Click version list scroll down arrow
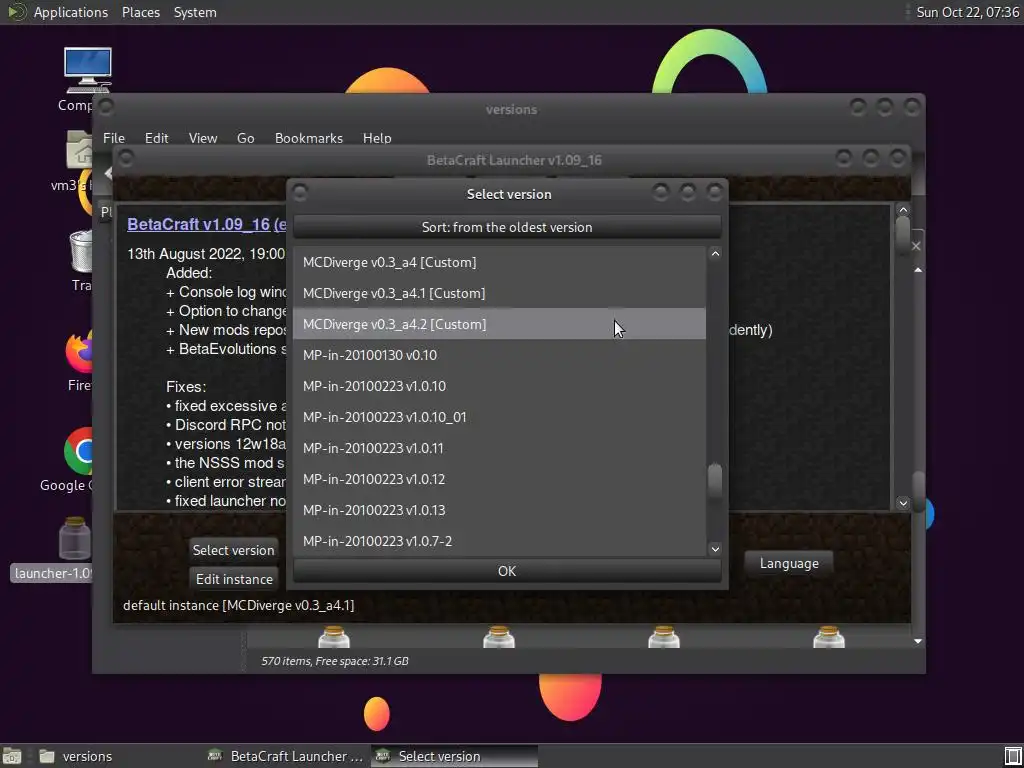The width and height of the screenshot is (1024, 768). [x=715, y=549]
